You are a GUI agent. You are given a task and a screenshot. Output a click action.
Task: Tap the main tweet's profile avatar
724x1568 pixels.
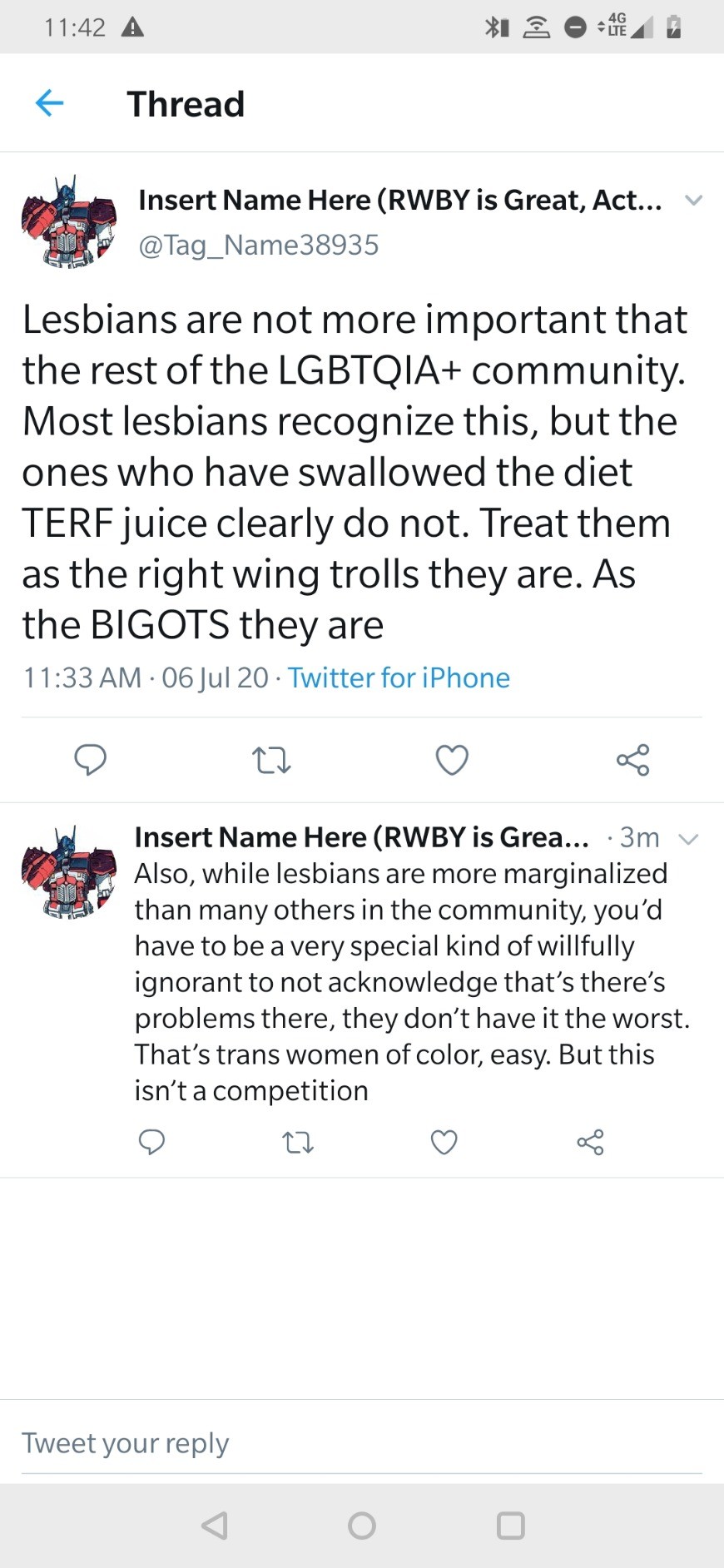coord(69,221)
